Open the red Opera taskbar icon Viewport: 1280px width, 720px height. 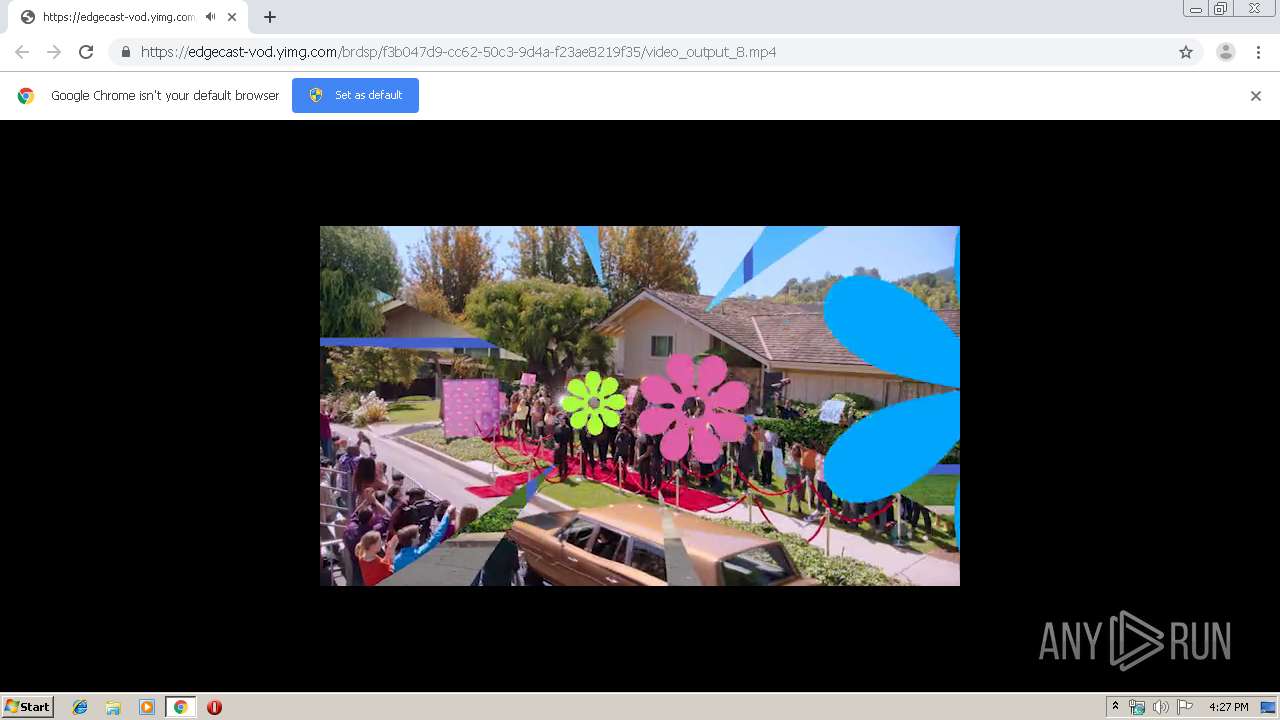[x=214, y=707]
